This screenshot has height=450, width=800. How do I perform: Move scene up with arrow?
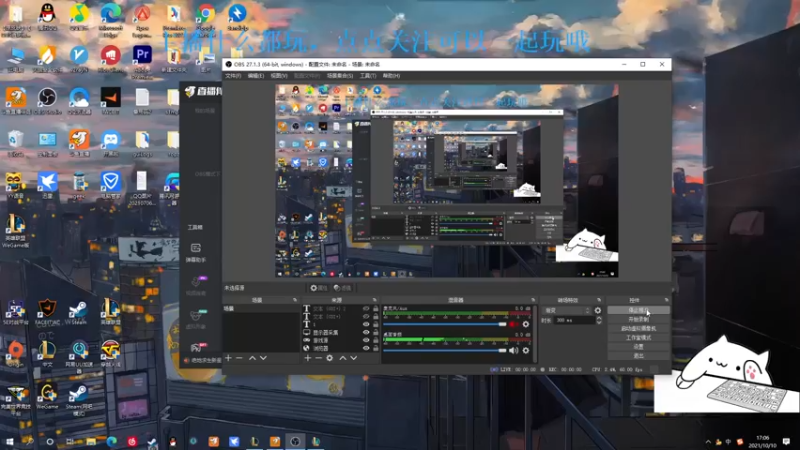point(252,358)
